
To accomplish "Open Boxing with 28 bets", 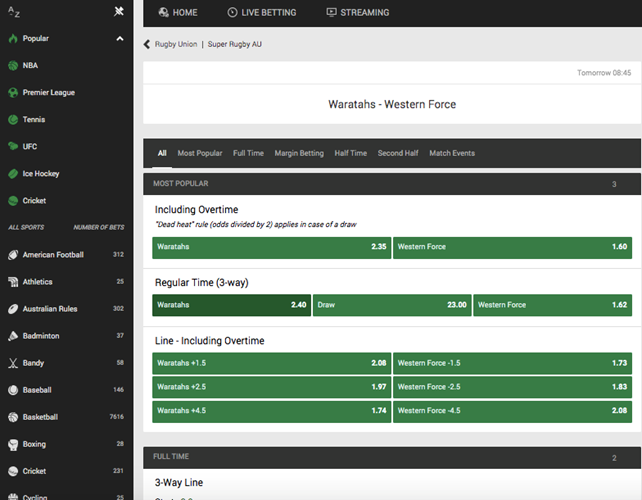I will (x=66, y=444).
